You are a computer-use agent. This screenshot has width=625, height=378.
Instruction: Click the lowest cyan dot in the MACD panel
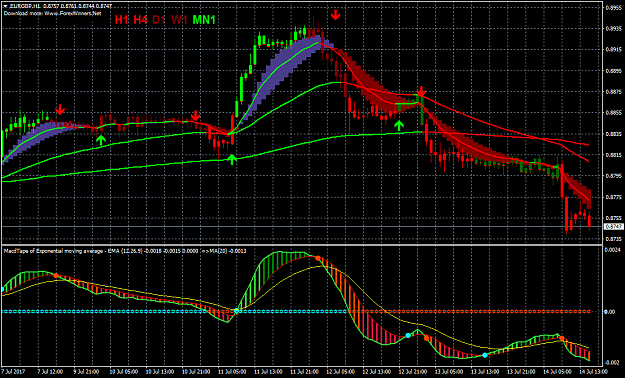[x=485, y=355]
